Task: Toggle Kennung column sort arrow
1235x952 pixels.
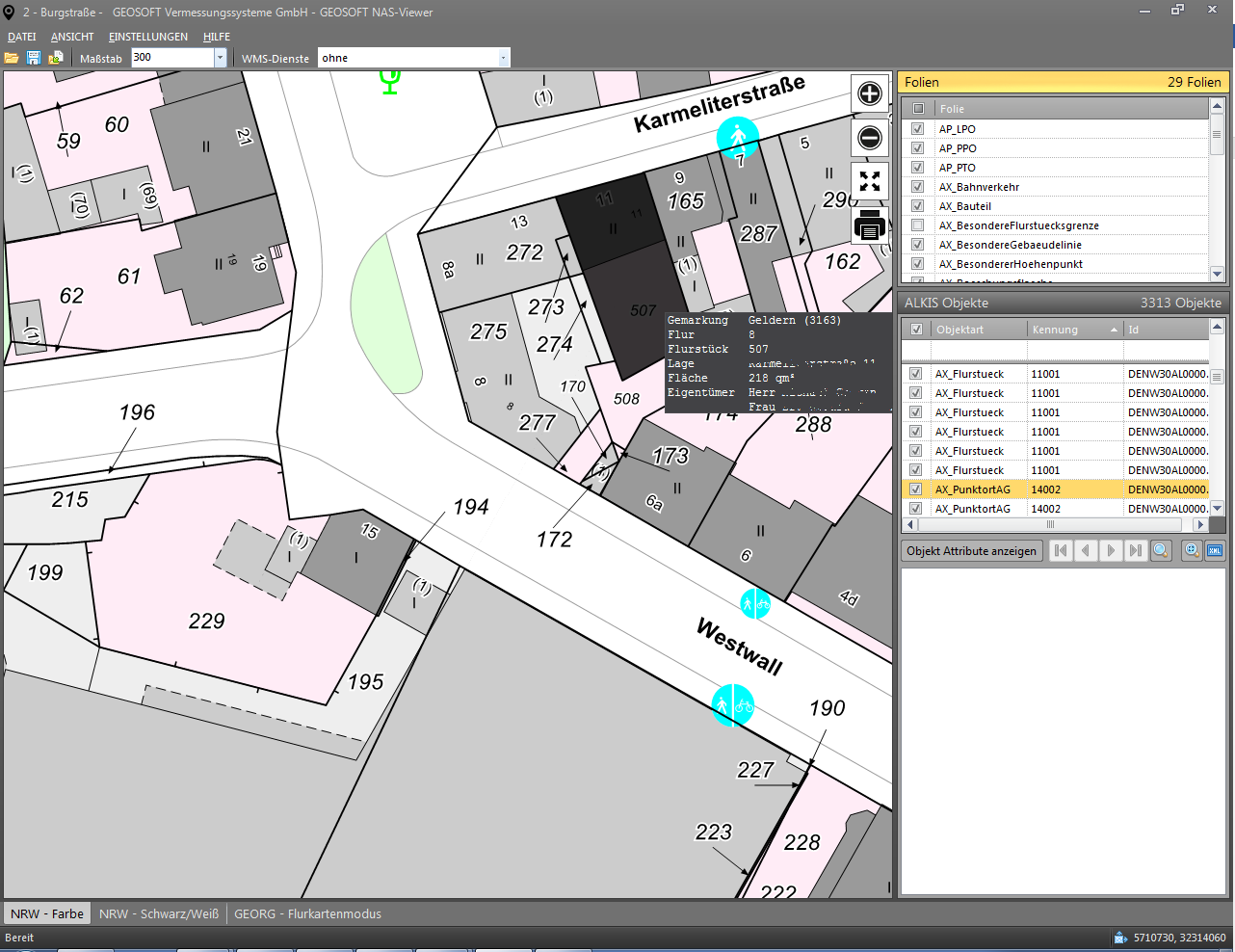Action: coord(1115,330)
